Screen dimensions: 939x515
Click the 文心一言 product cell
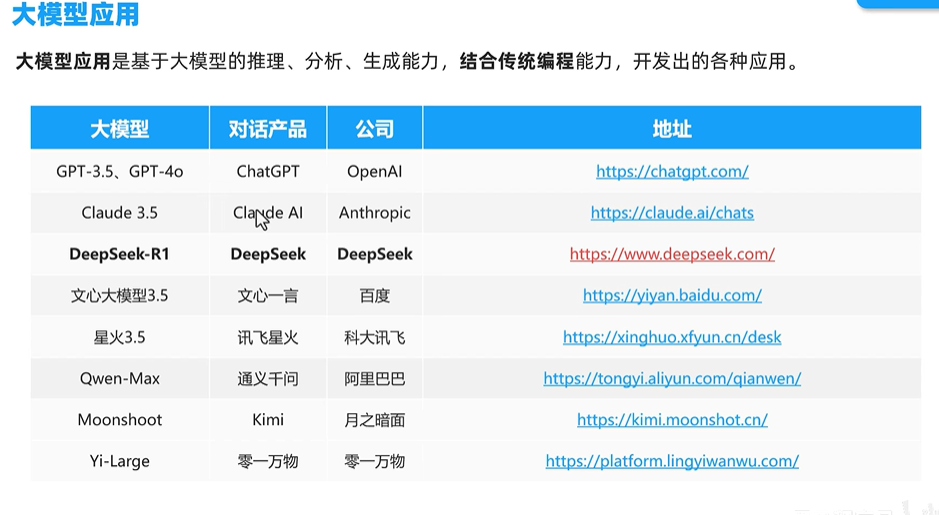click(268, 296)
